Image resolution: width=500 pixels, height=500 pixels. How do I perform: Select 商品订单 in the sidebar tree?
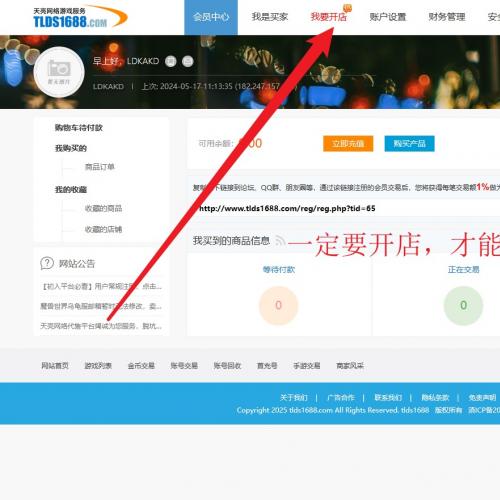click(x=100, y=167)
